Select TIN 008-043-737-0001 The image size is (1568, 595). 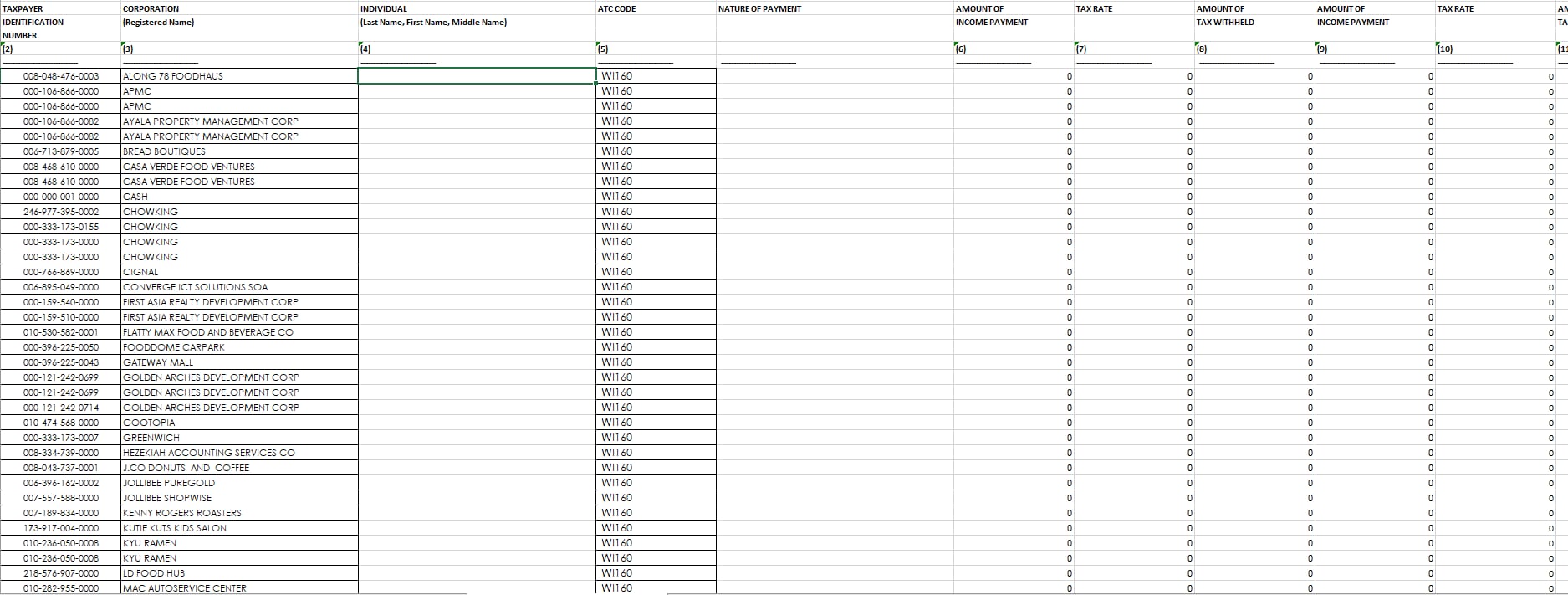61,468
